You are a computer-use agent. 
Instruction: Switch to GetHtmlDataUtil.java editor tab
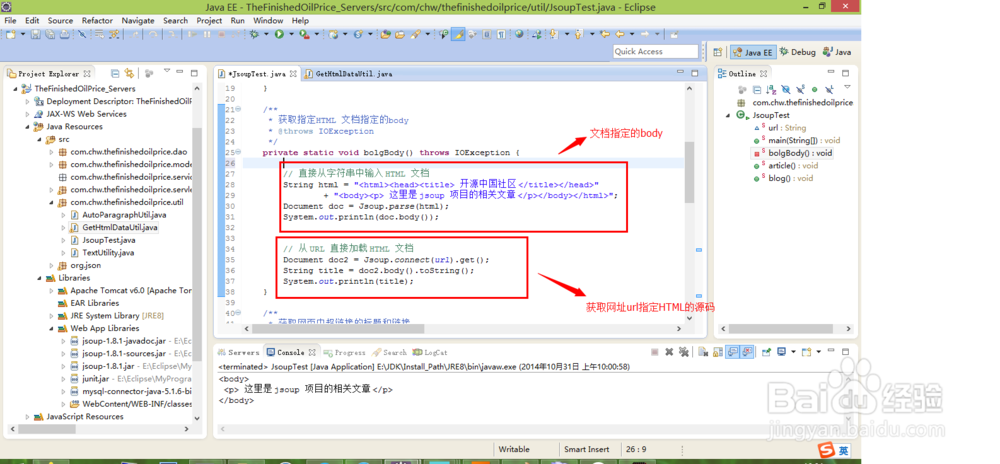coord(348,74)
